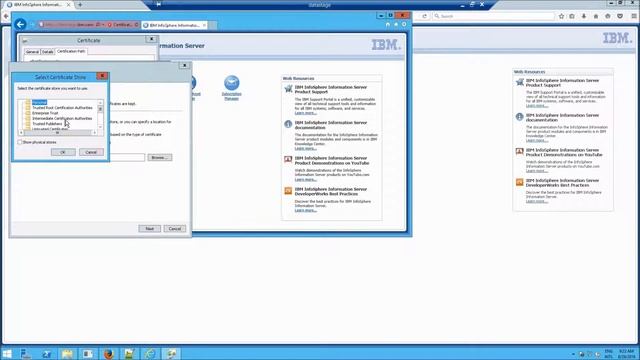The image size is (640, 360).
Task: Click the taskbar clock and date
Action: click(626, 353)
